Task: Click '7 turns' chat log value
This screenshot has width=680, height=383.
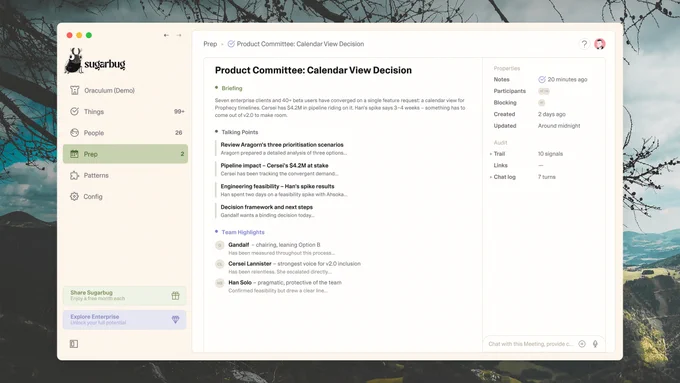Action: tap(546, 177)
